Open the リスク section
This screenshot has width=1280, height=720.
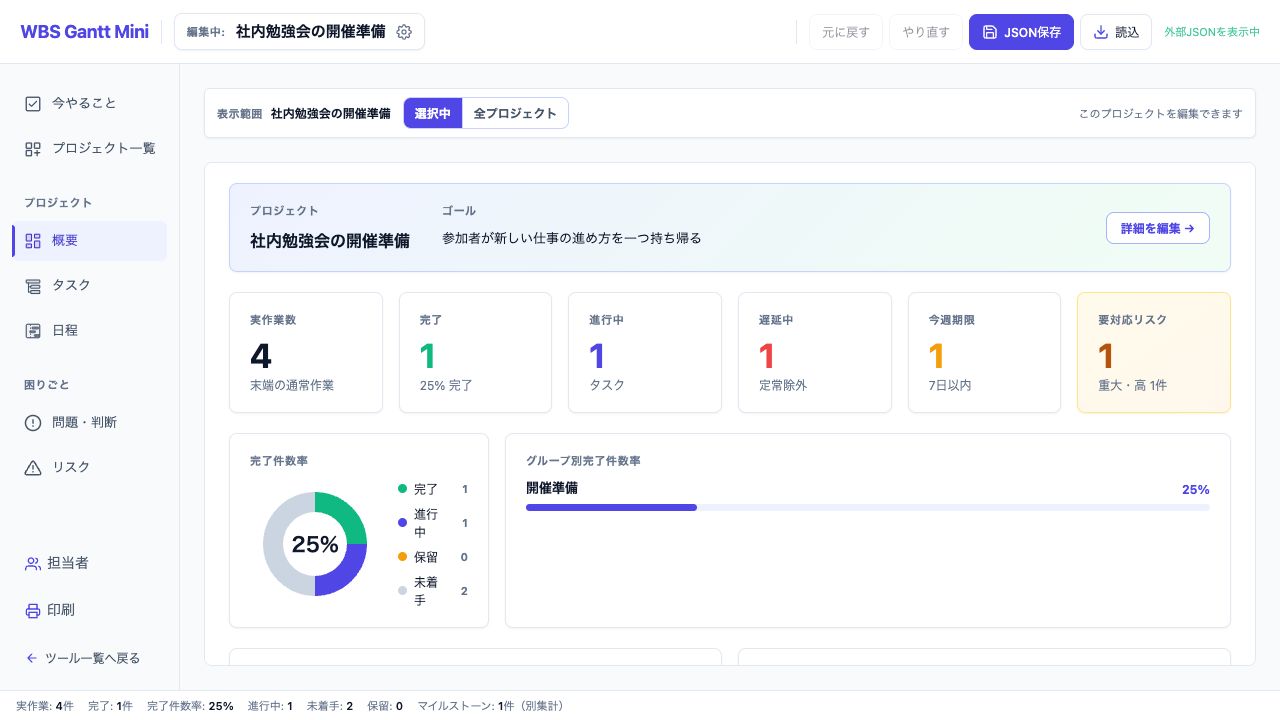pos(89,467)
